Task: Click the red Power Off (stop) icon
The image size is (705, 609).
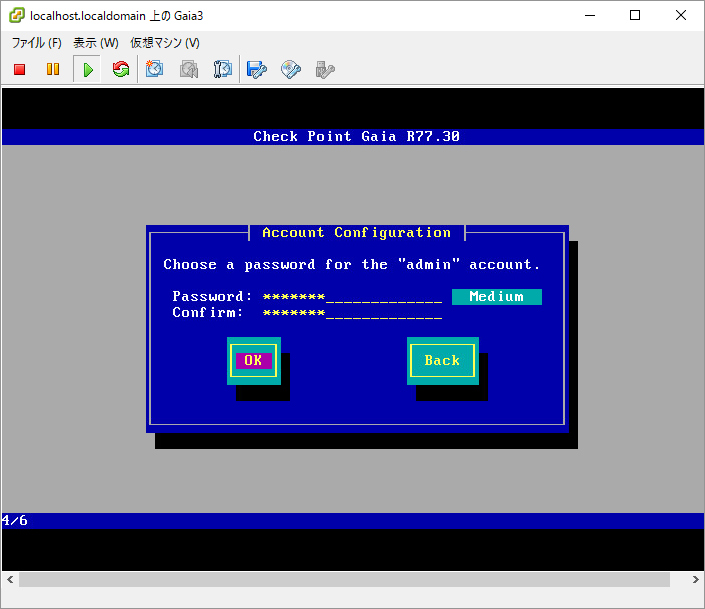Action: (x=19, y=69)
